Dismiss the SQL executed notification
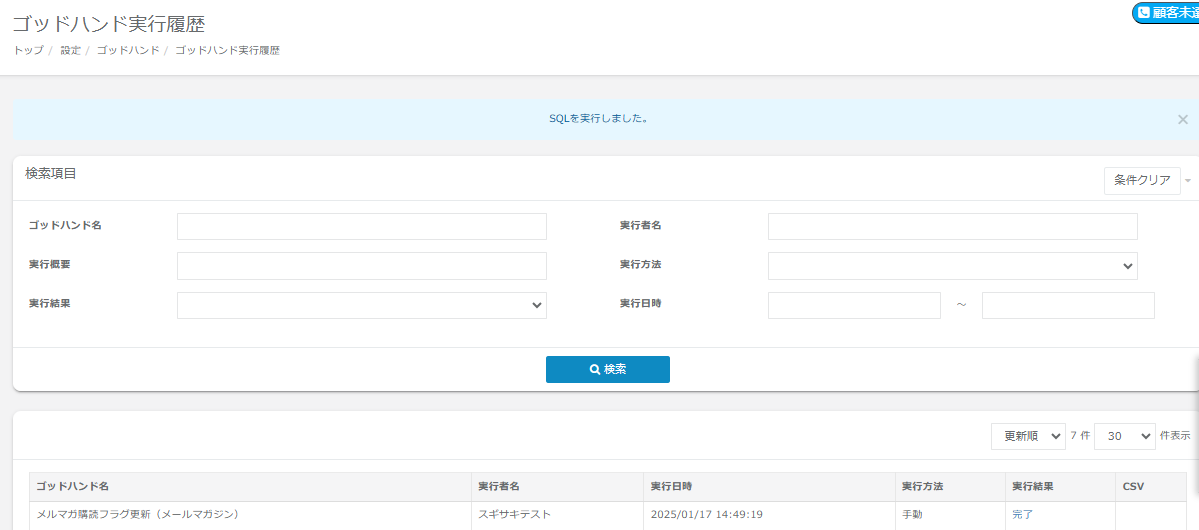The image size is (1199, 530). 1182,119
